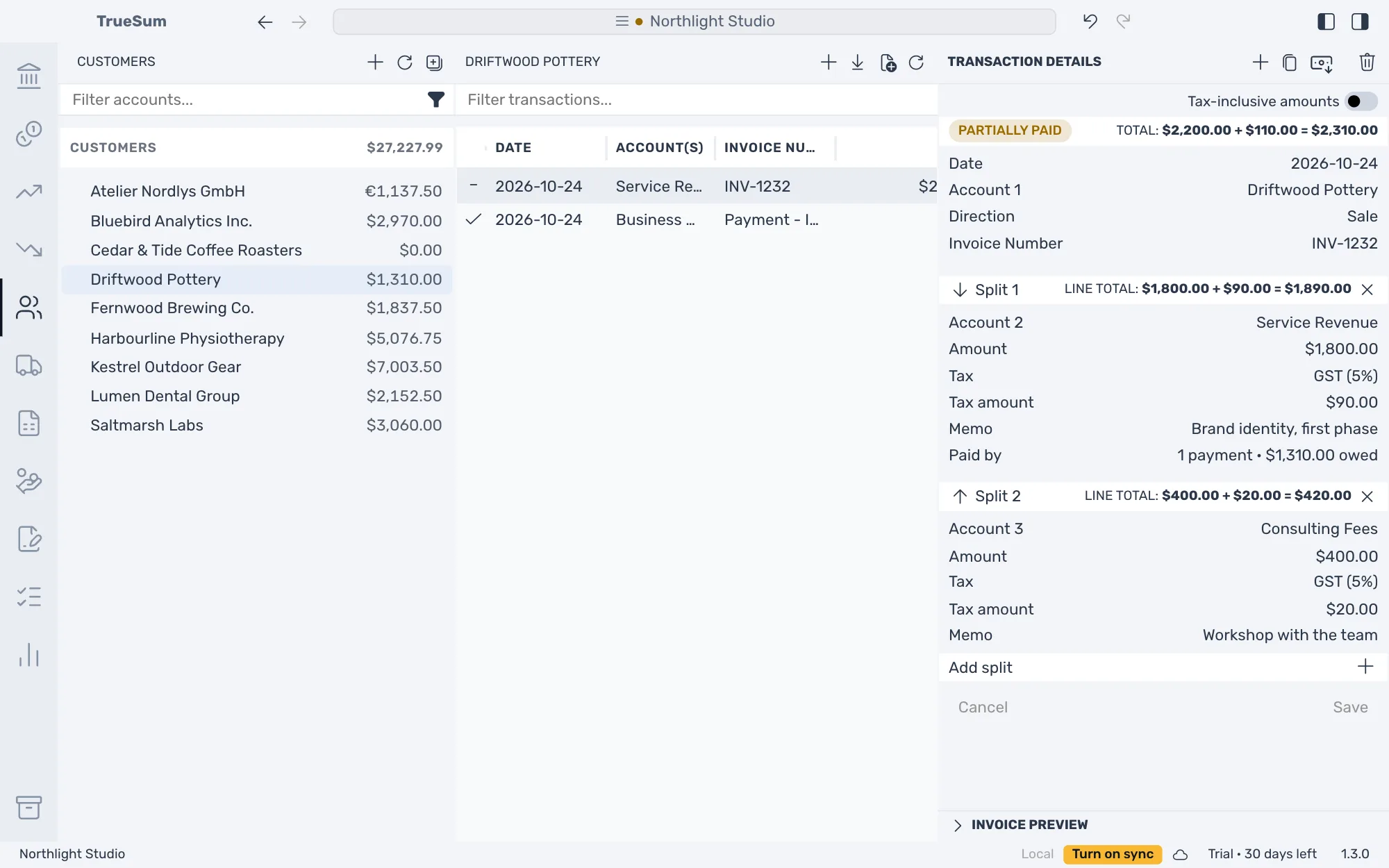Open the Northlight Studio title bar menu
This screenshot has height=868, width=1389.
[x=694, y=22]
